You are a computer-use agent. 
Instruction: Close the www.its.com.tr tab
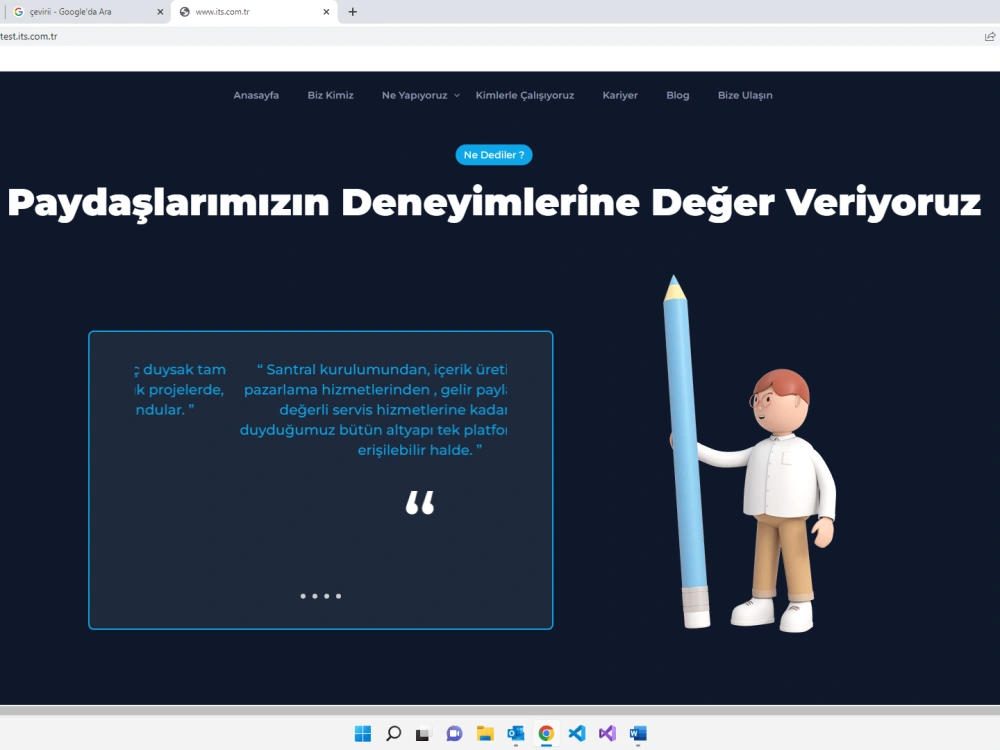(x=326, y=11)
